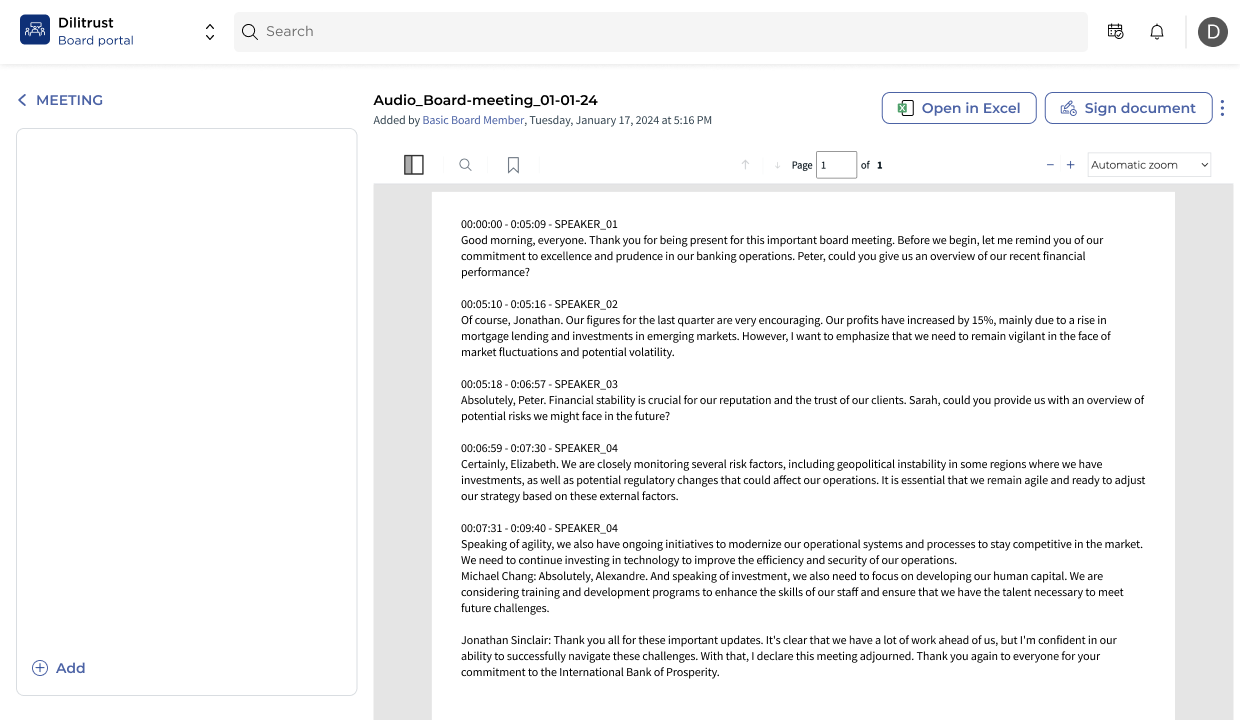Click the Add button in the side panel
The height and width of the screenshot is (720, 1240).
pyautogui.click(x=58, y=668)
